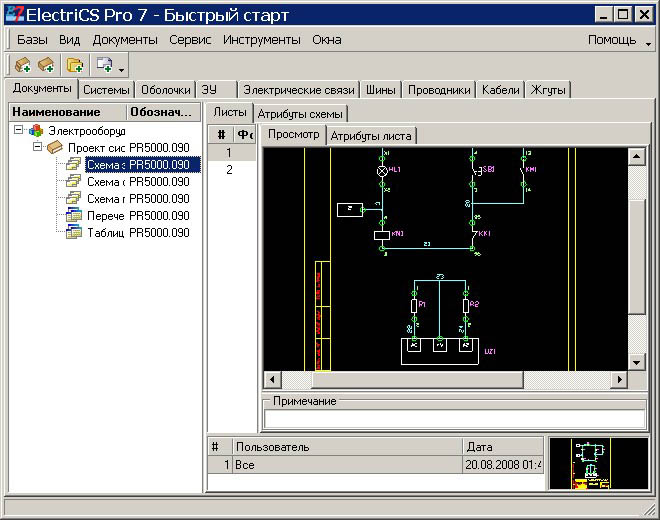This screenshot has width=660, height=520.
Task: Click the preview scroll down arrow
Action: click(x=636, y=362)
